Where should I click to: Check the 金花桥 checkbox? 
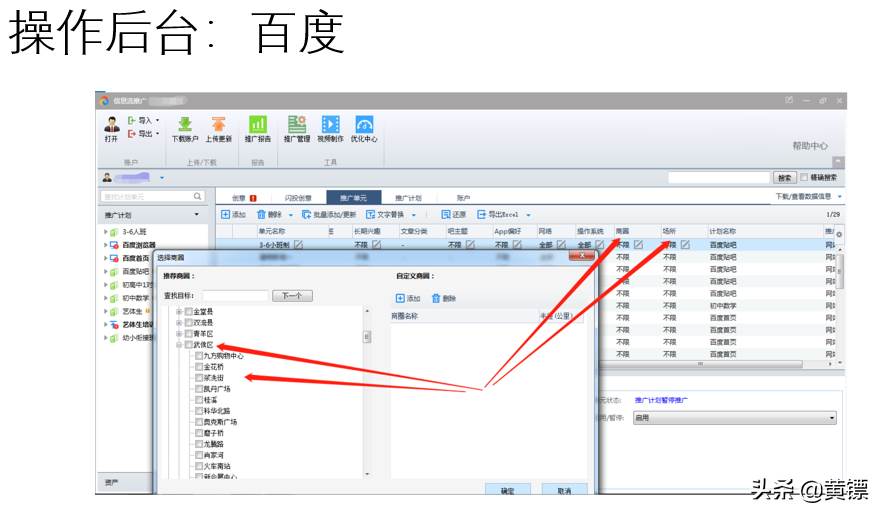[x=199, y=367]
